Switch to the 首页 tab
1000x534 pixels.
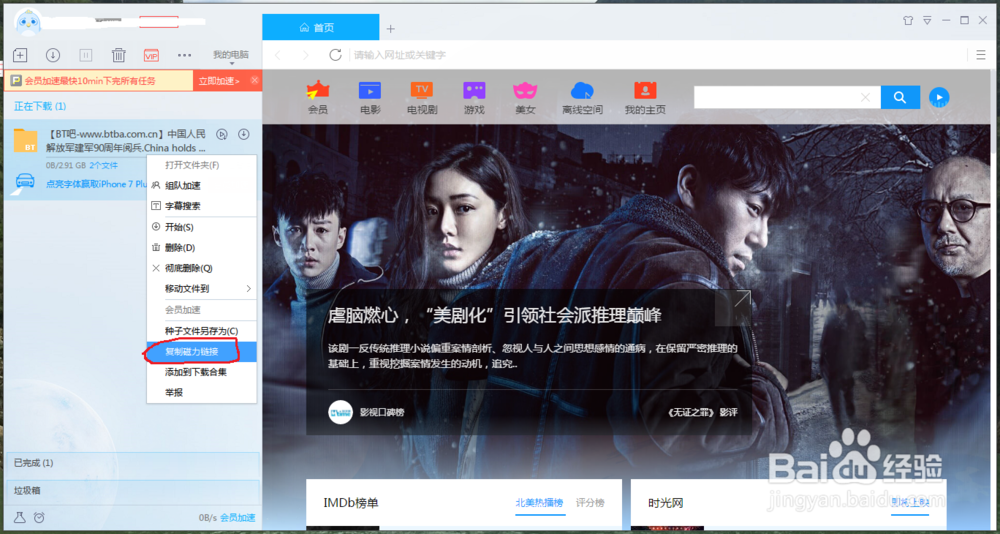point(321,28)
